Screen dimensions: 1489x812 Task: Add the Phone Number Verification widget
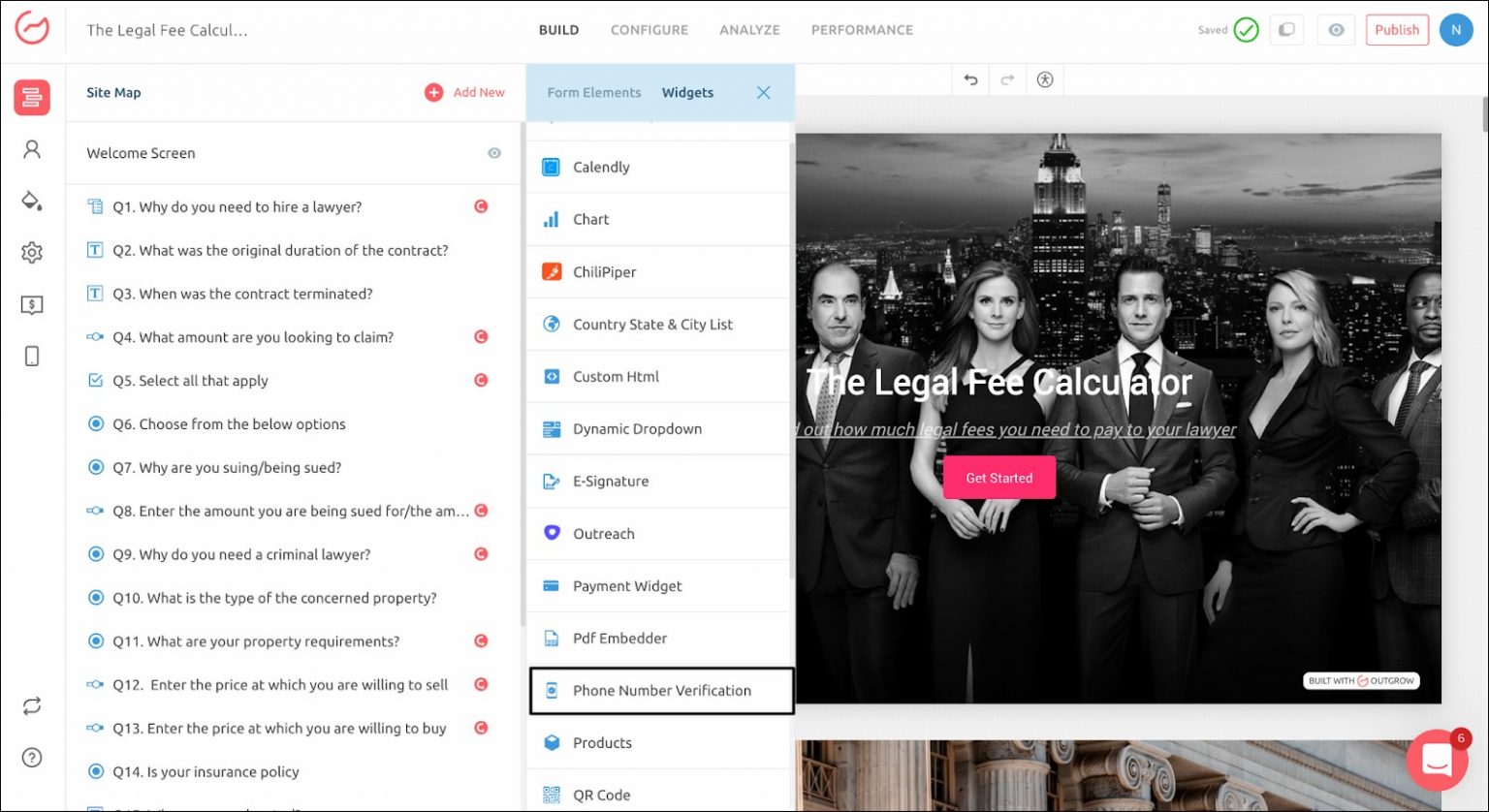pyautogui.click(x=661, y=691)
